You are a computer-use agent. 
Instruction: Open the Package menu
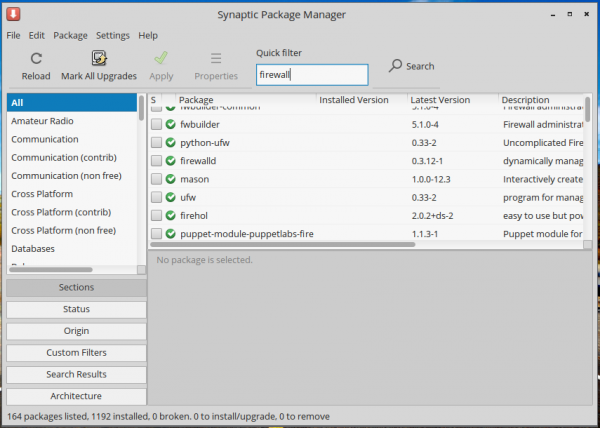click(x=70, y=36)
